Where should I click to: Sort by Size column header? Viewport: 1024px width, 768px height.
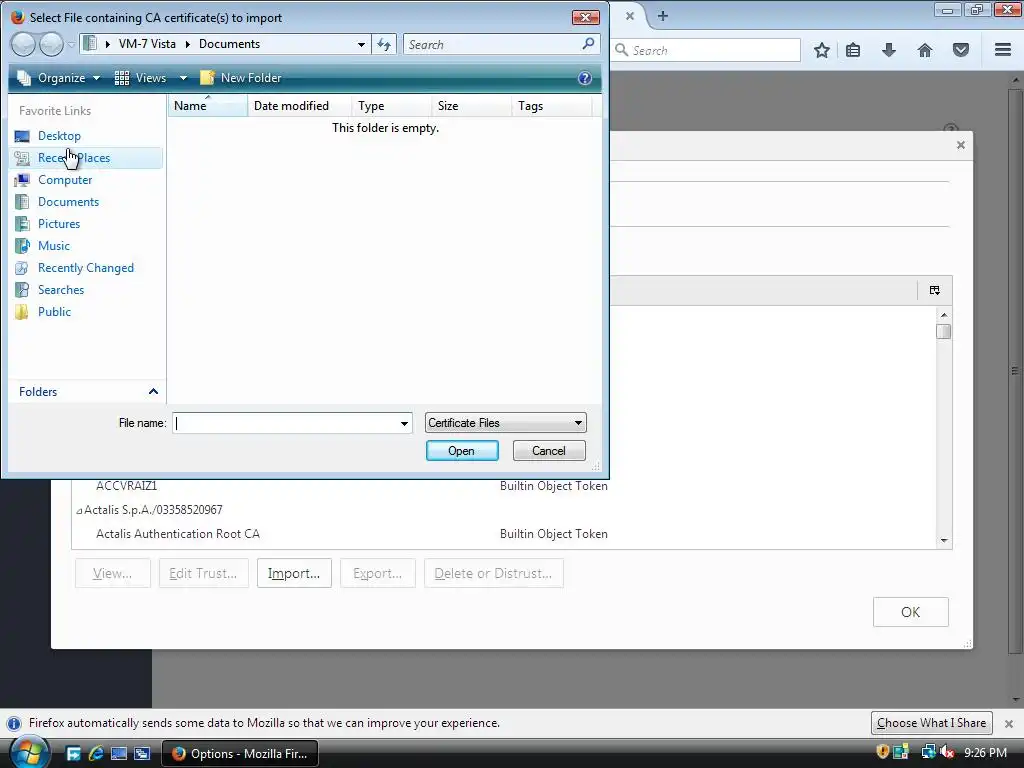pos(472,106)
